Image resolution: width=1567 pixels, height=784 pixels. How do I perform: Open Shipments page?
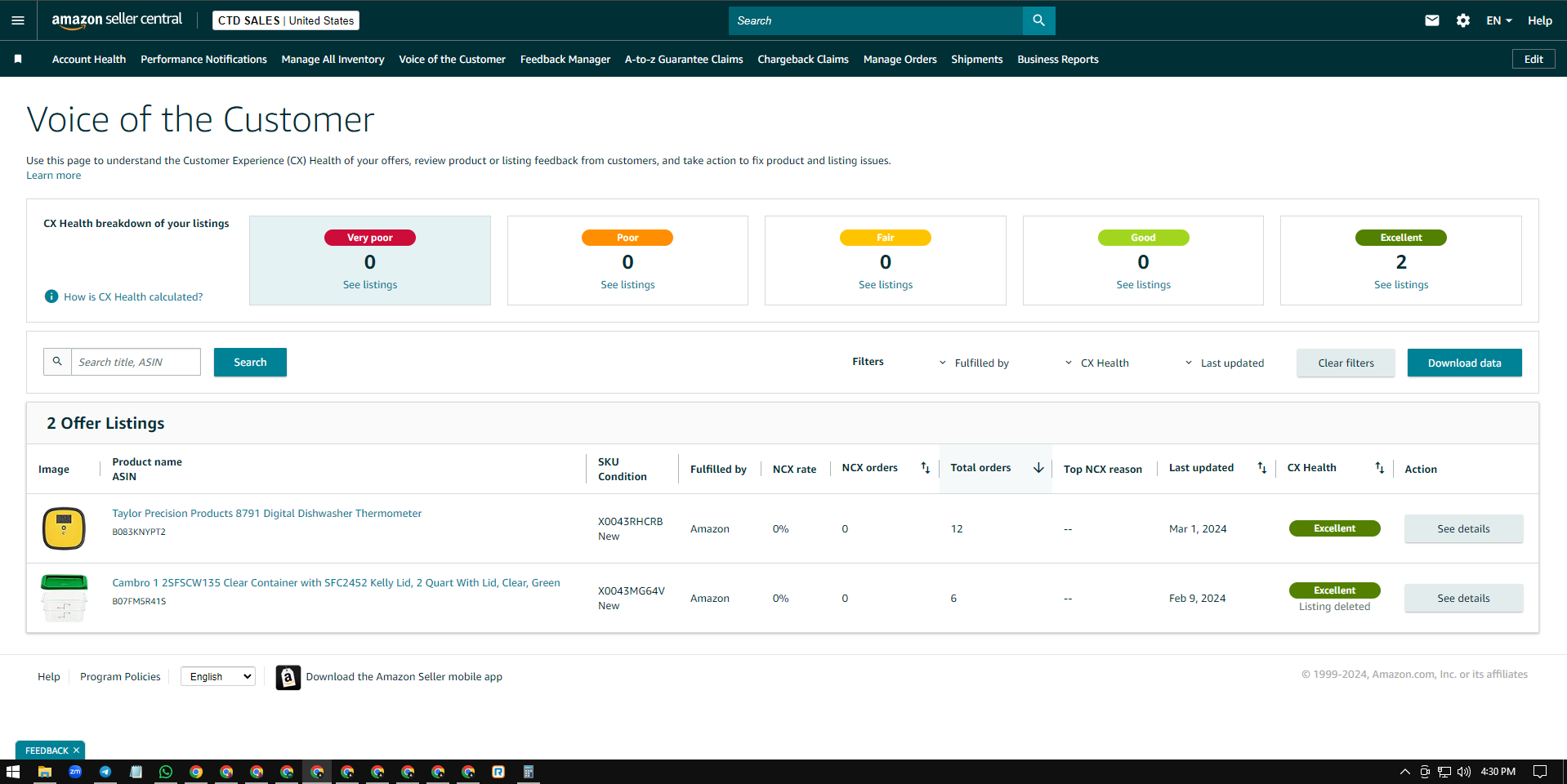tap(977, 59)
